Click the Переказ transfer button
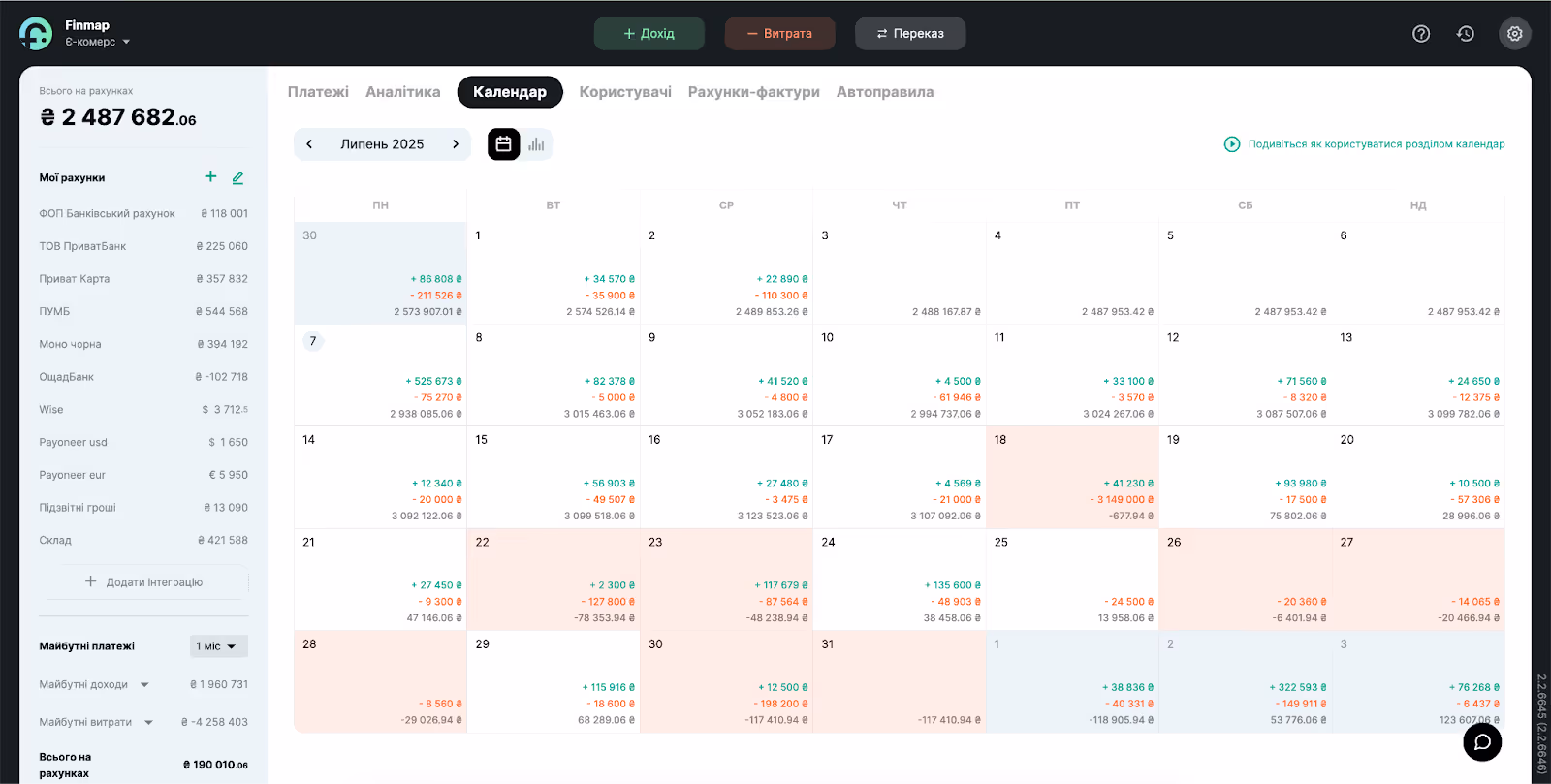 pos(910,34)
